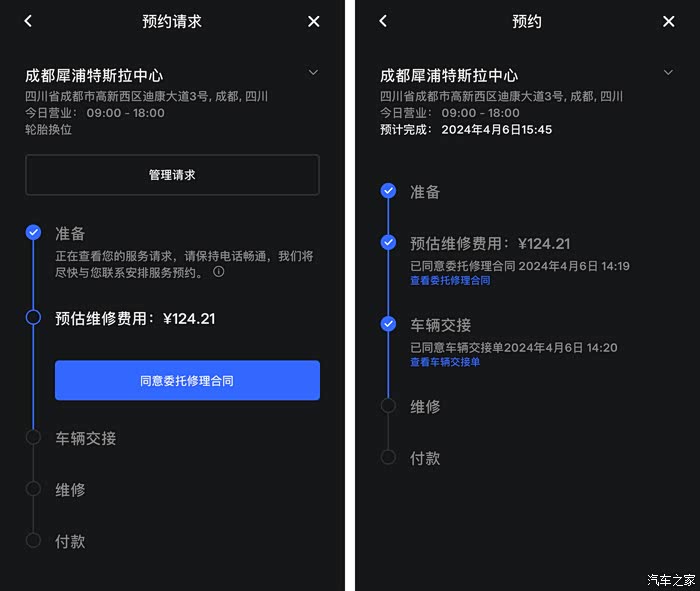
Task: Select checked 准备 step on 预约 screen
Action: (388, 191)
